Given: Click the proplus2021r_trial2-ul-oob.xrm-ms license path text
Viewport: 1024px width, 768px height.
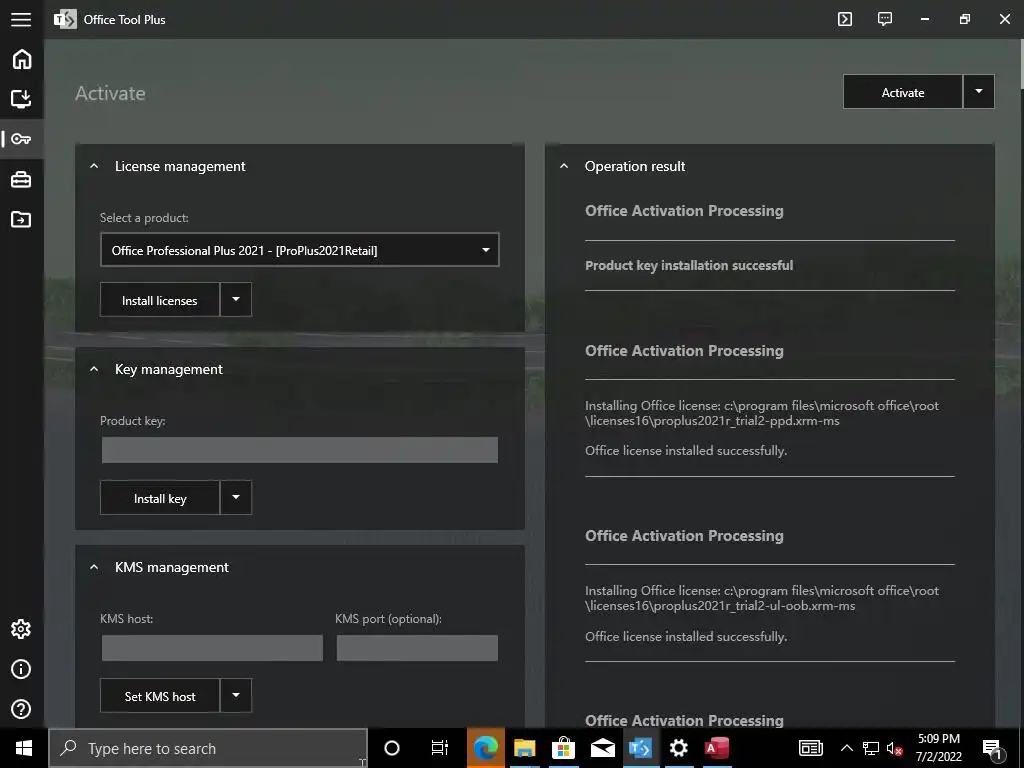Looking at the screenshot, I should [x=761, y=598].
